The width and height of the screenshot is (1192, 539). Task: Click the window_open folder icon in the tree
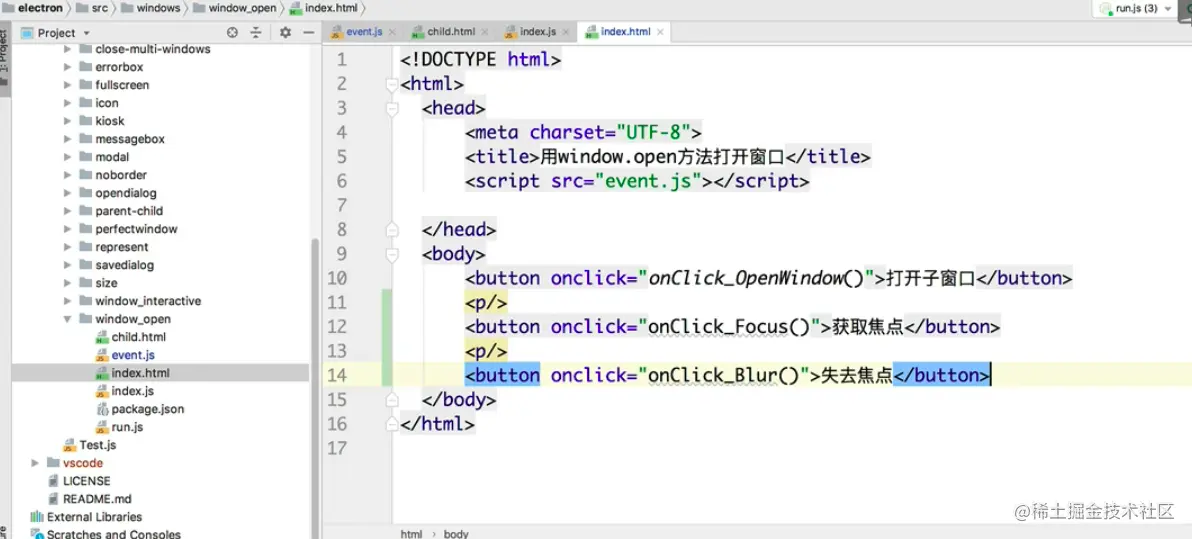(x=85, y=319)
